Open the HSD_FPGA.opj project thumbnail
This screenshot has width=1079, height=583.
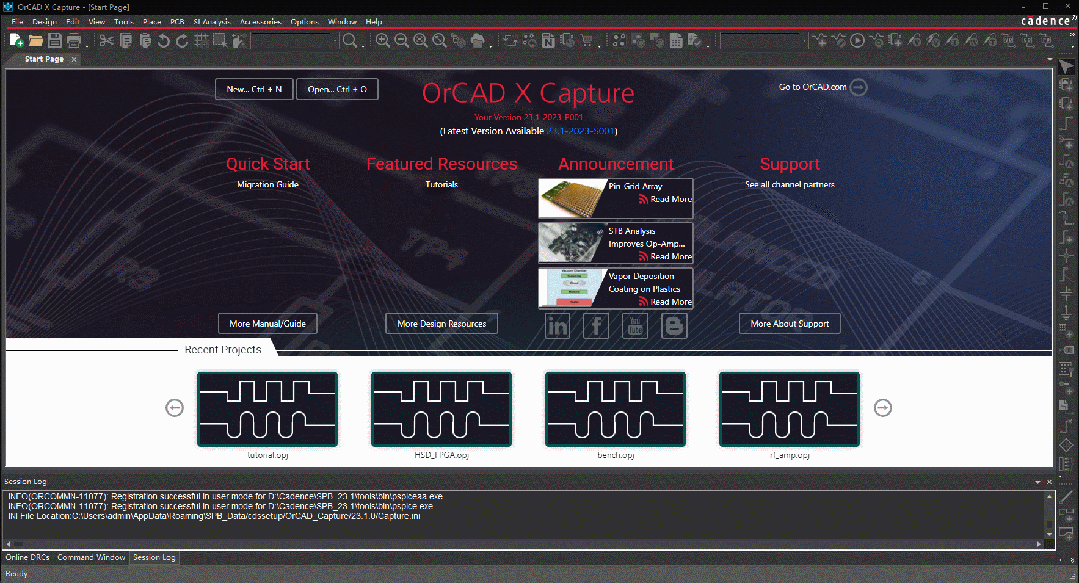442,410
